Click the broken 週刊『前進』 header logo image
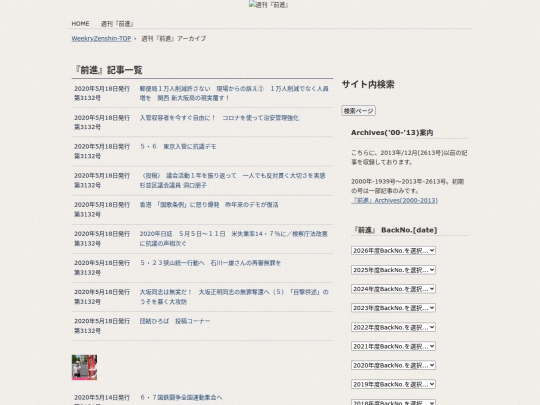Screen dimensions: 540x405 pos(269,5)
